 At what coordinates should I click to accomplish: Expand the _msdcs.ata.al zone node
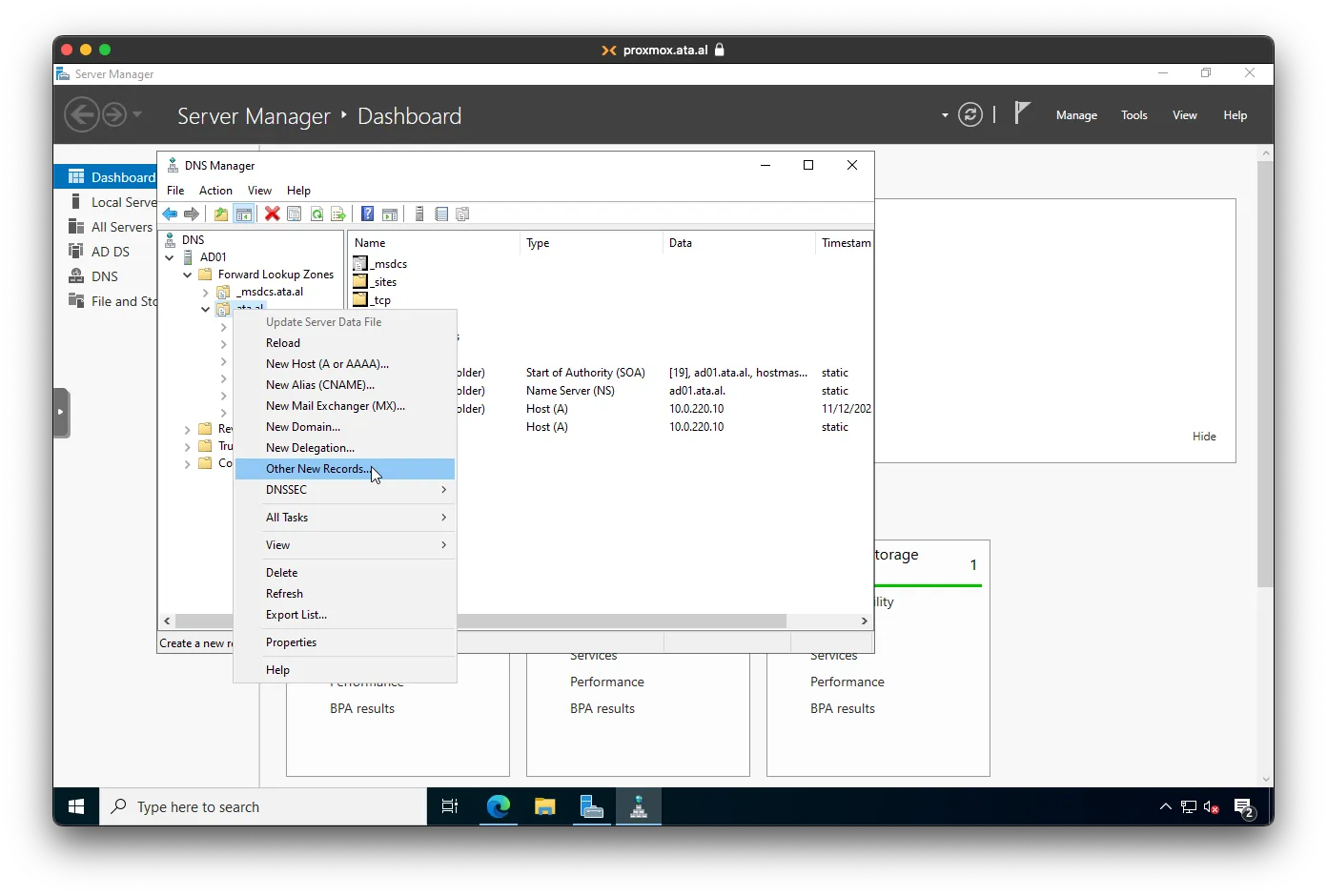(x=206, y=293)
